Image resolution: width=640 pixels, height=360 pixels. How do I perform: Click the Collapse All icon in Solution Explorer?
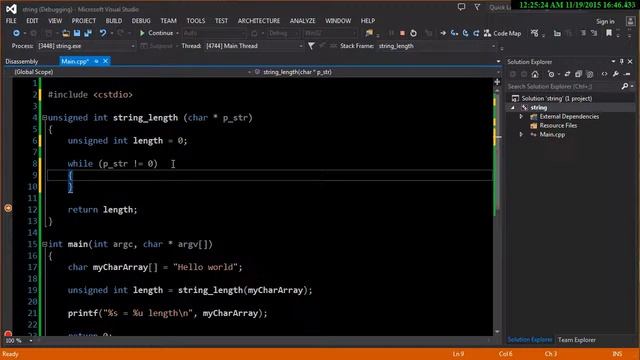[578, 74]
